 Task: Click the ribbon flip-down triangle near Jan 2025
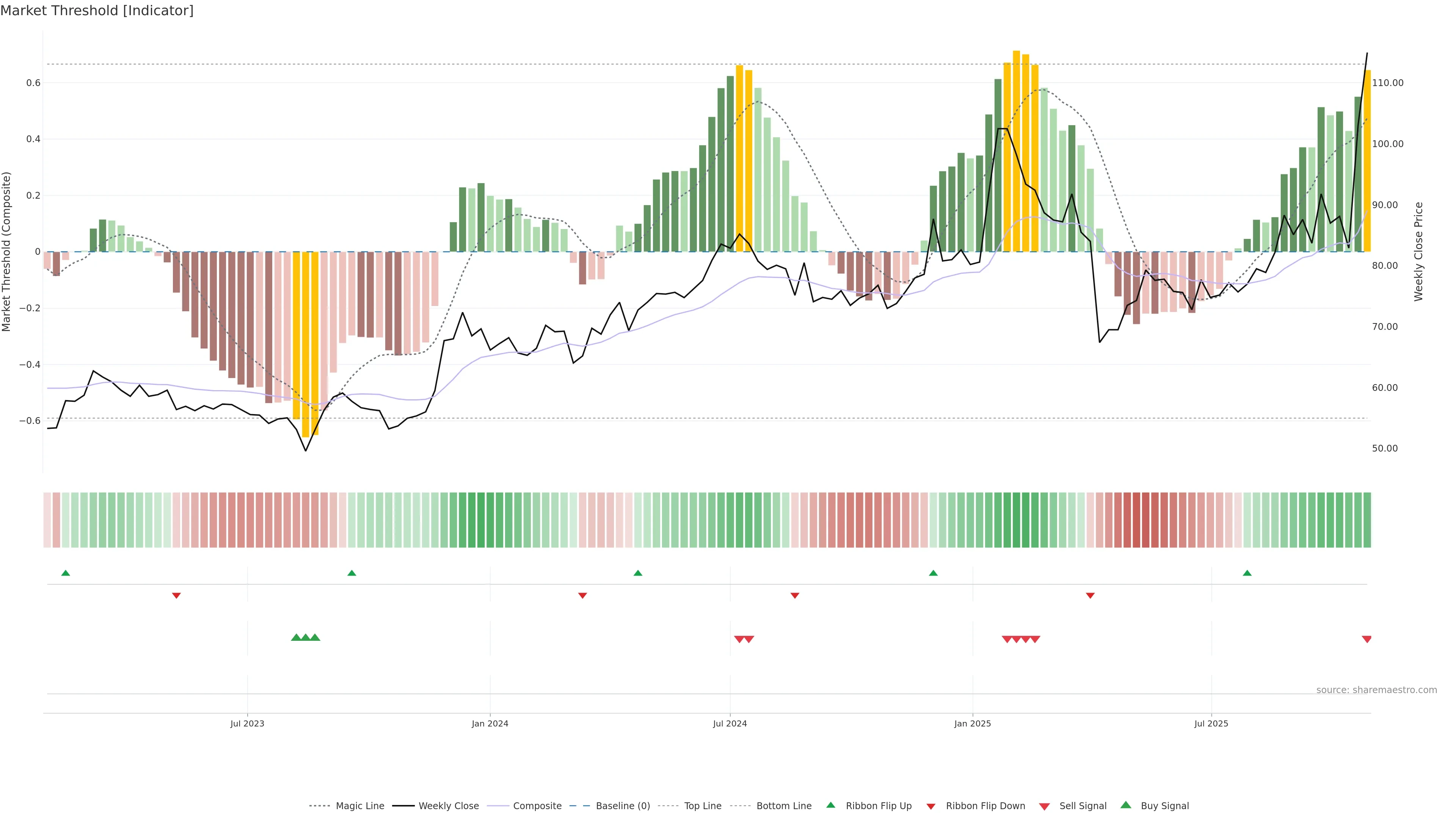click(x=1090, y=596)
